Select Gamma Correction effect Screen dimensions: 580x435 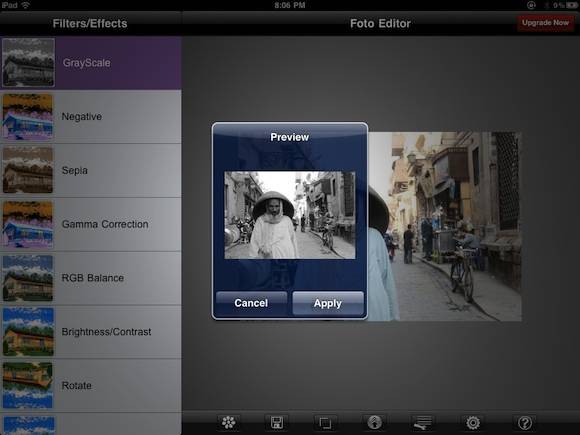point(91,224)
